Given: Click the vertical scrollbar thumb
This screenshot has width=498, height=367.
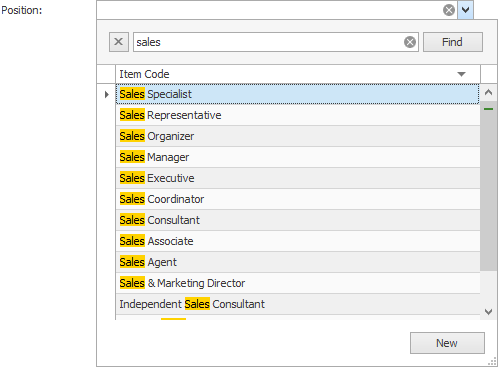Looking at the screenshot, I should tap(488, 186).
